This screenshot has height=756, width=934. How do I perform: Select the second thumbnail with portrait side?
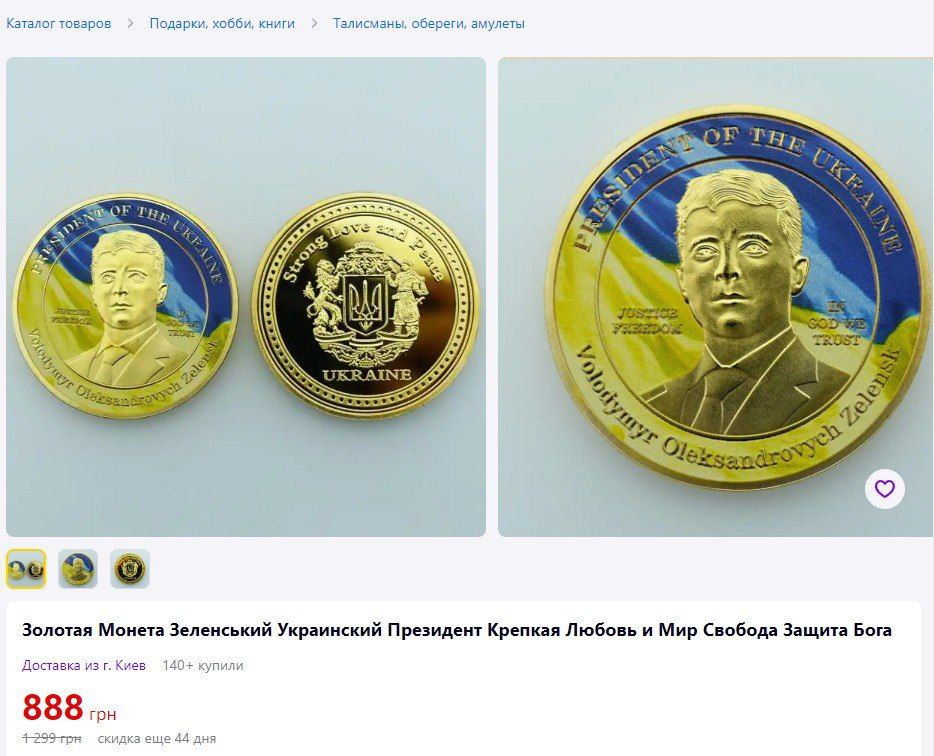coord(78,569)
